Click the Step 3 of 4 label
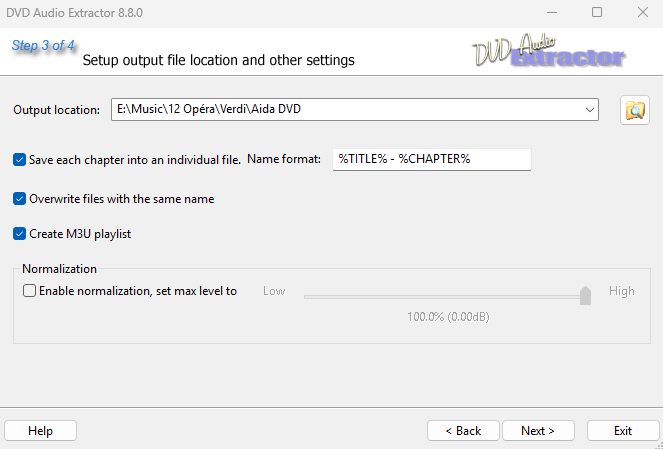The height and width of the screenshot is (449, 663). [x=43, y=45]
